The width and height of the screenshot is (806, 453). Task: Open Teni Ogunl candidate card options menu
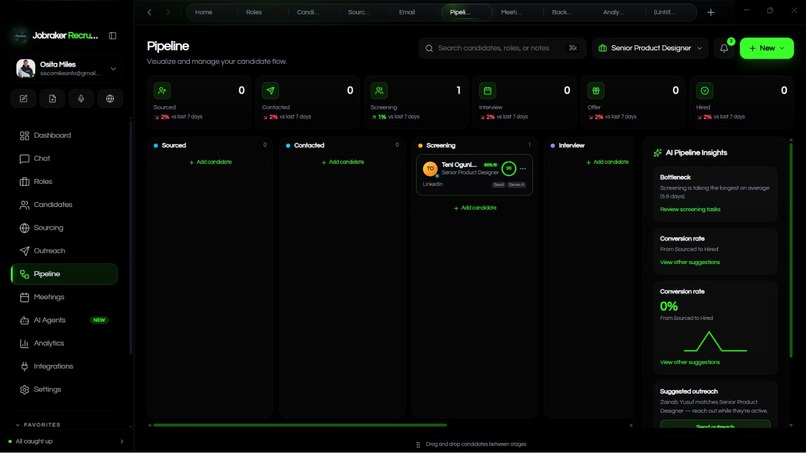coord(523,169)
